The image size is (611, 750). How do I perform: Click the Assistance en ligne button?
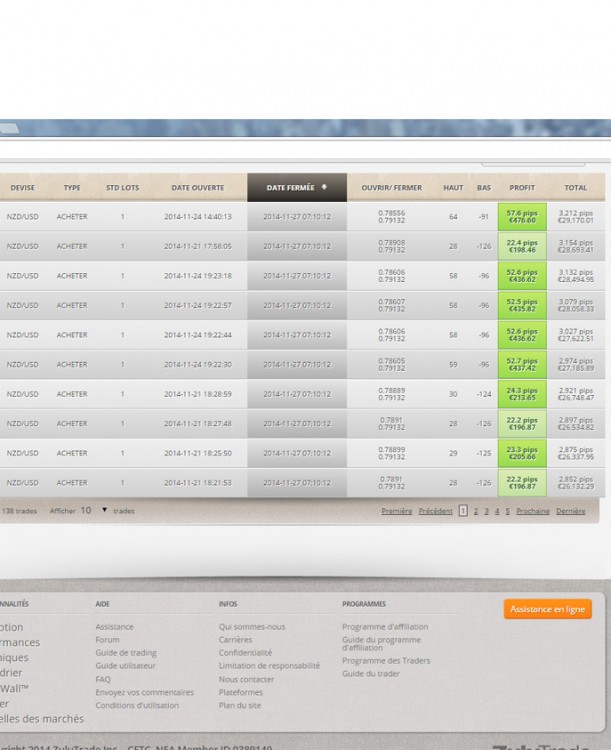[547, 609]
